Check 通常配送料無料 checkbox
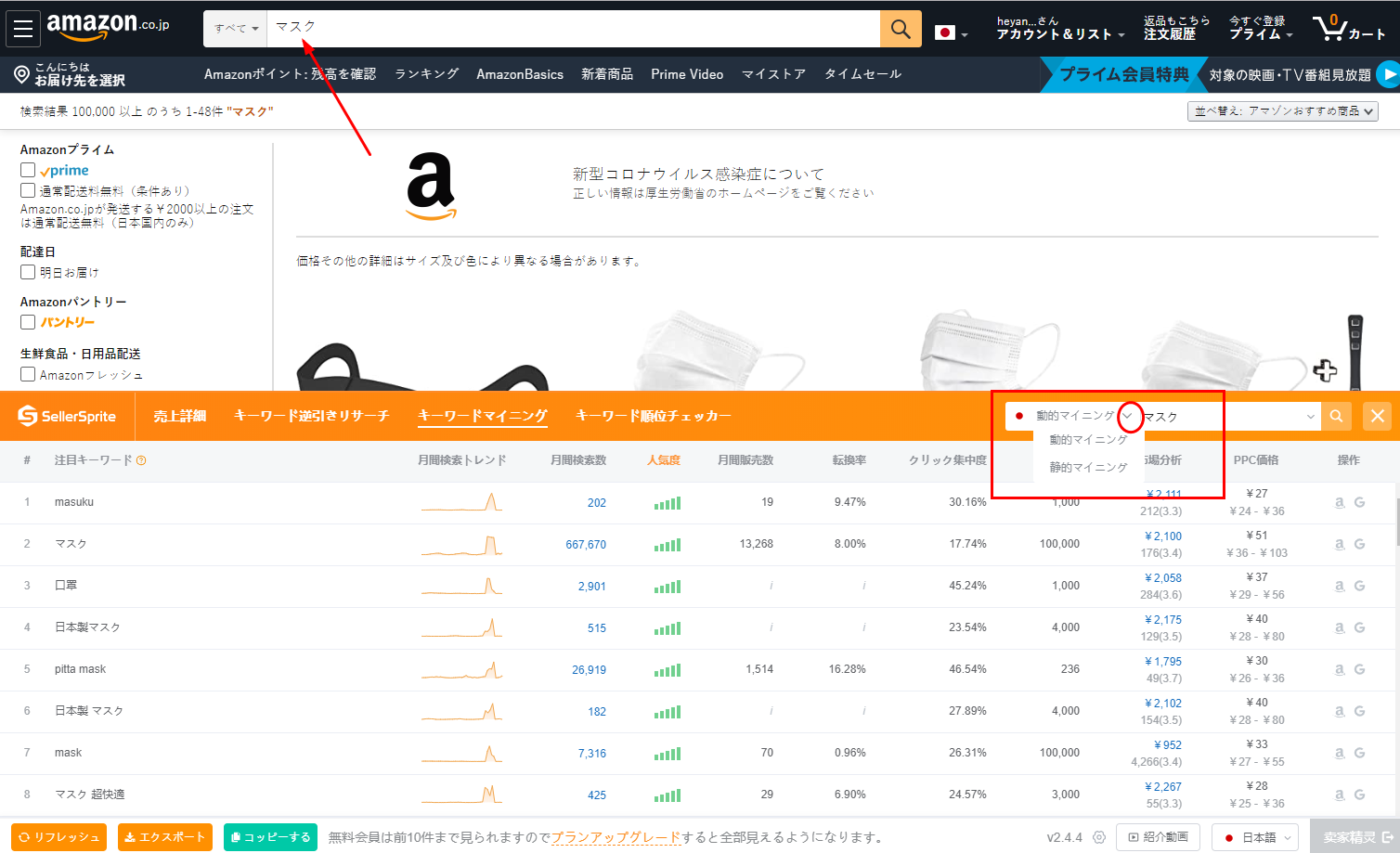 pos(28,190)
